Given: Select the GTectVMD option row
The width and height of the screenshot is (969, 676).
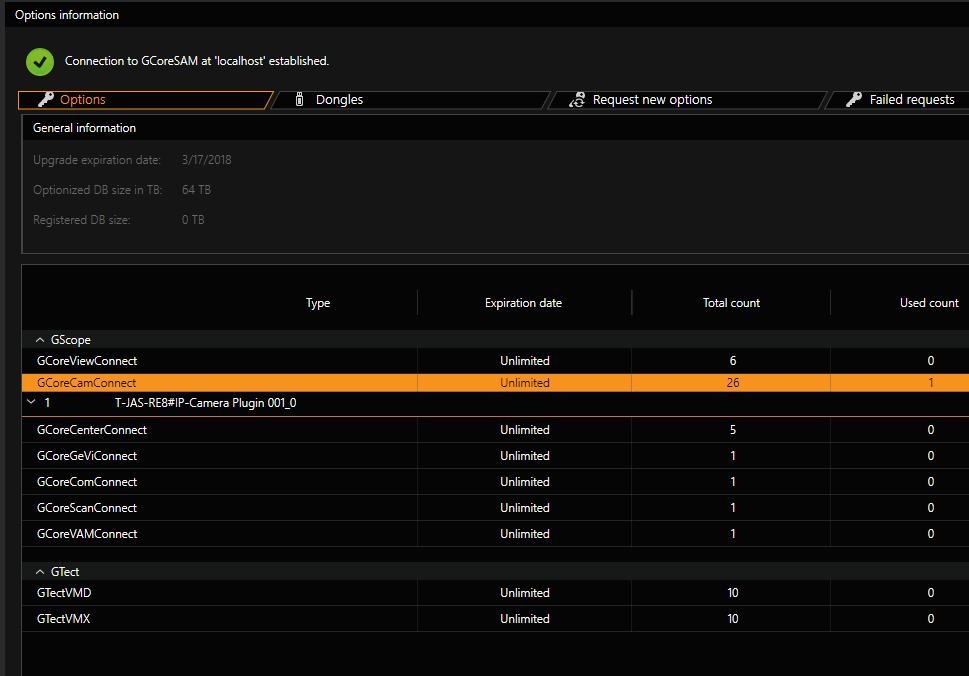Looking at the screenshot, I should (495, 593).
